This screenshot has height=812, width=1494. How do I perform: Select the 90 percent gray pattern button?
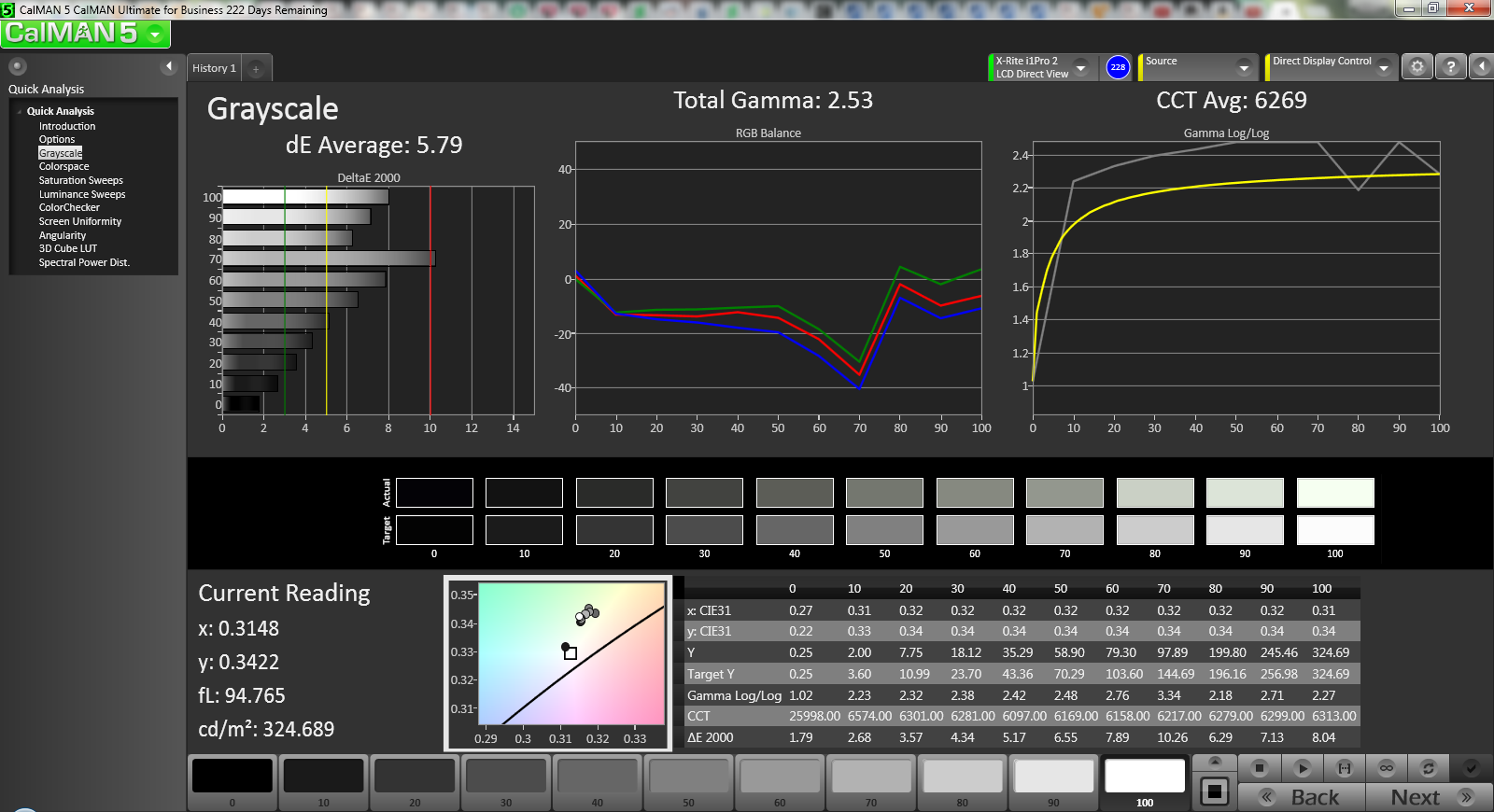[1053, 783]
